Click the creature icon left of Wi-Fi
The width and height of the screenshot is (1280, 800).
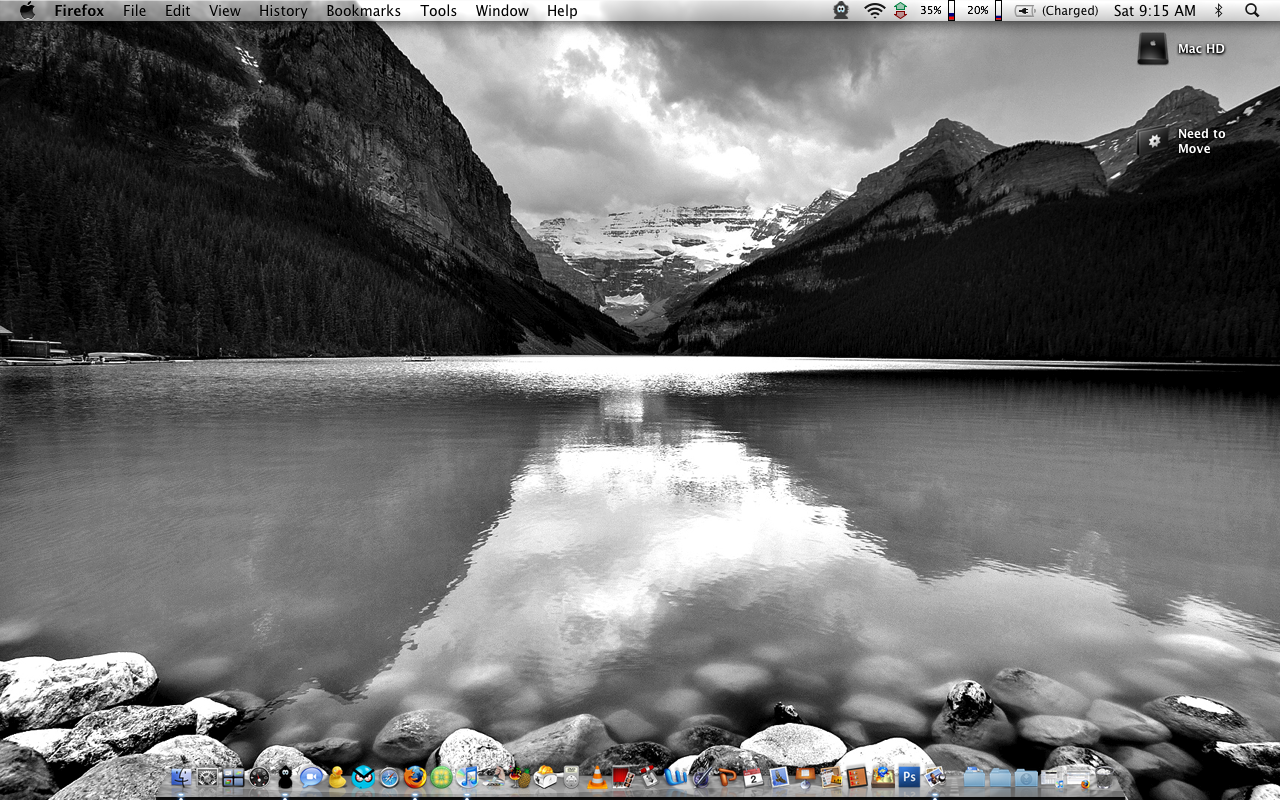click(x=841, y=10)
